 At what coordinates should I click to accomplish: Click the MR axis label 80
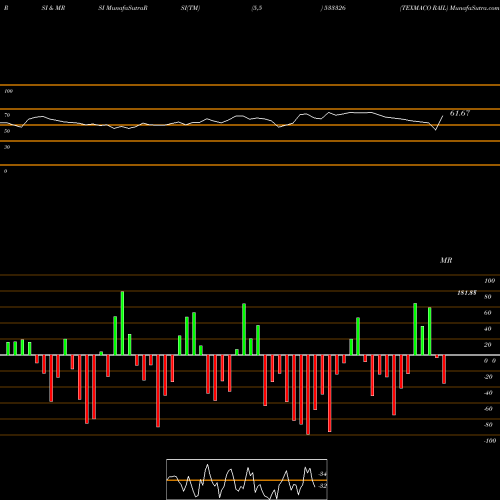(488, 297)
